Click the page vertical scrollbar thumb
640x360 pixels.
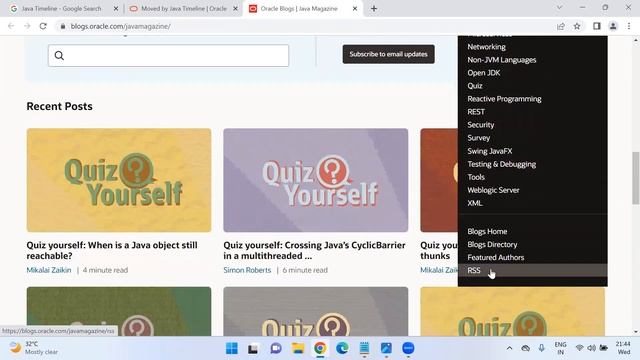(x=636, y=178)
